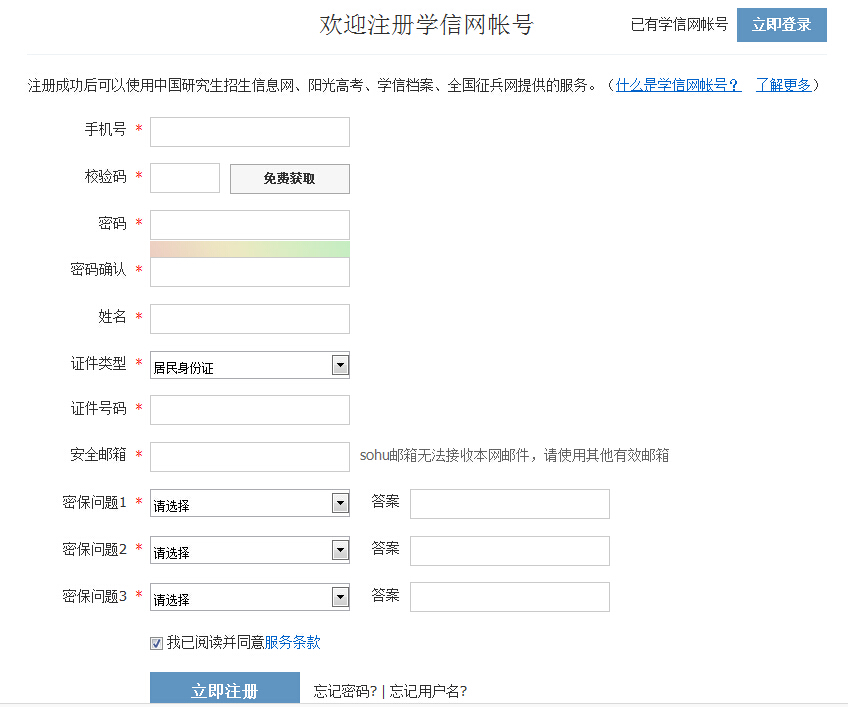Click the password strength color bar

click(x=249, y=249)
